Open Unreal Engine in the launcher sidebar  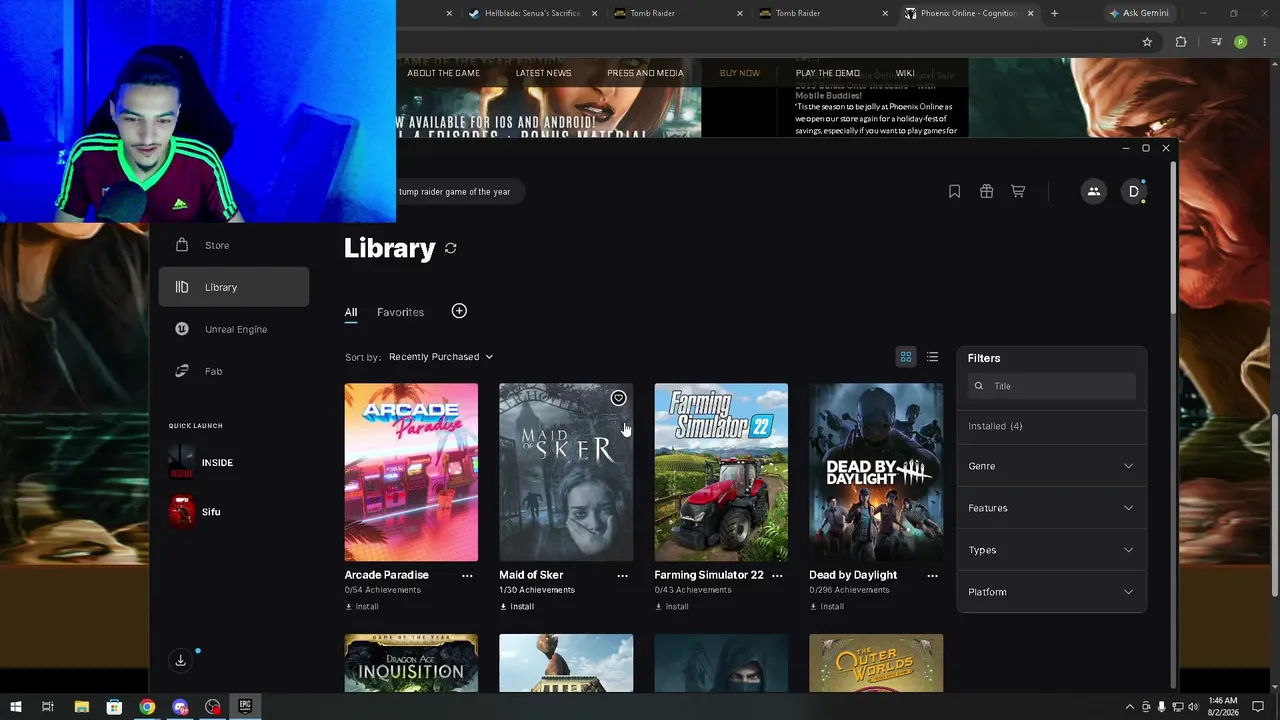(x=234, y=329)
